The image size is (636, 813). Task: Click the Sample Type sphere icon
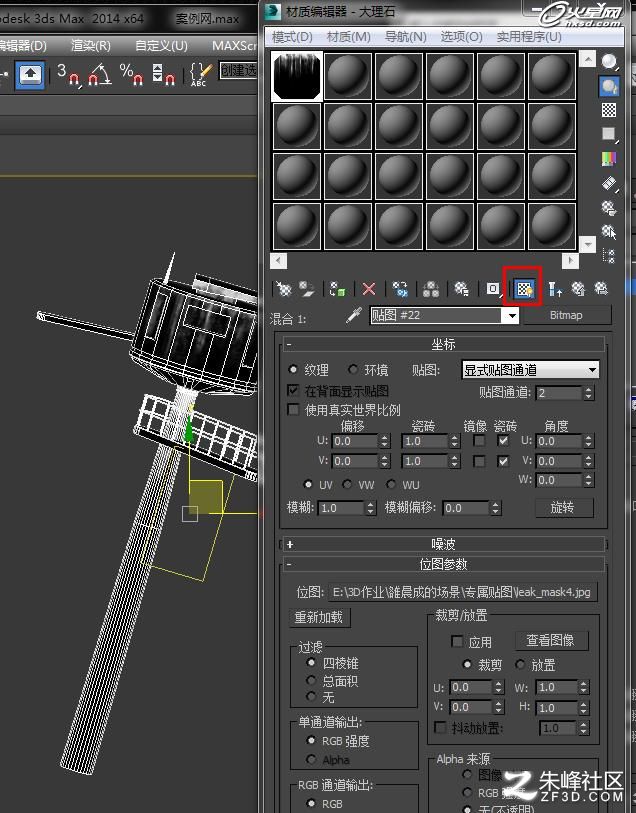609,62
